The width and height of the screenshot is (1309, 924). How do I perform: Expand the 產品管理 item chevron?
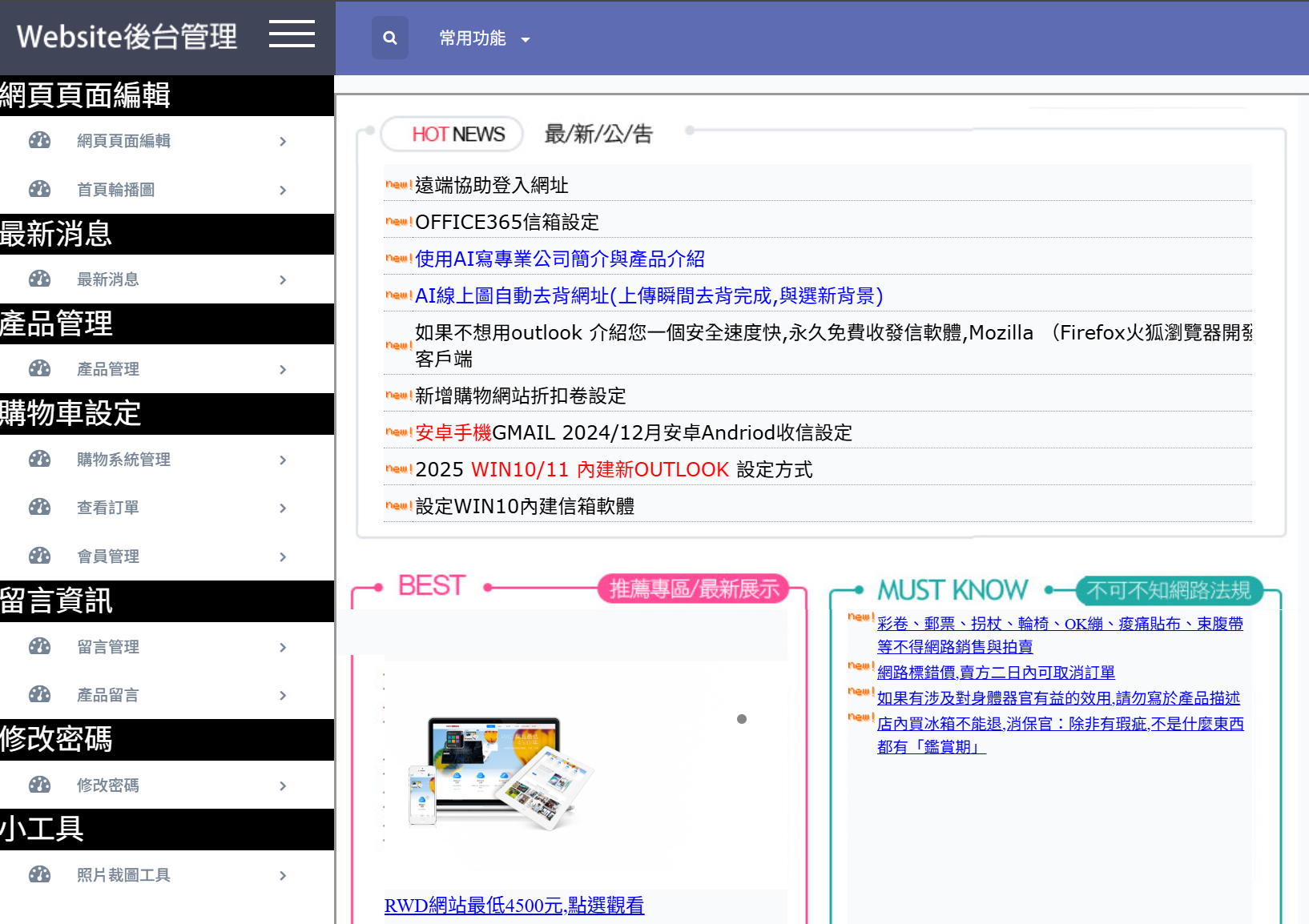click(283, 370)
